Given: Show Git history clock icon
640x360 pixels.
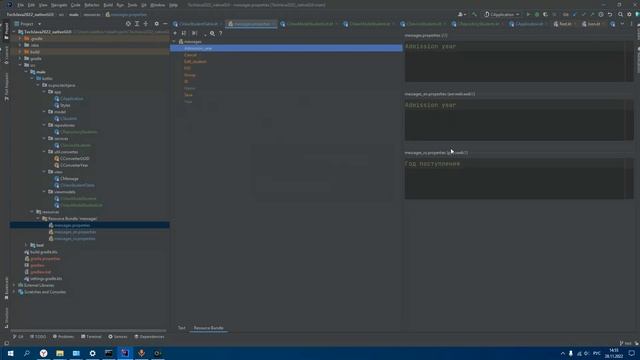Looking at the screenshot, I should pos(601,14).
